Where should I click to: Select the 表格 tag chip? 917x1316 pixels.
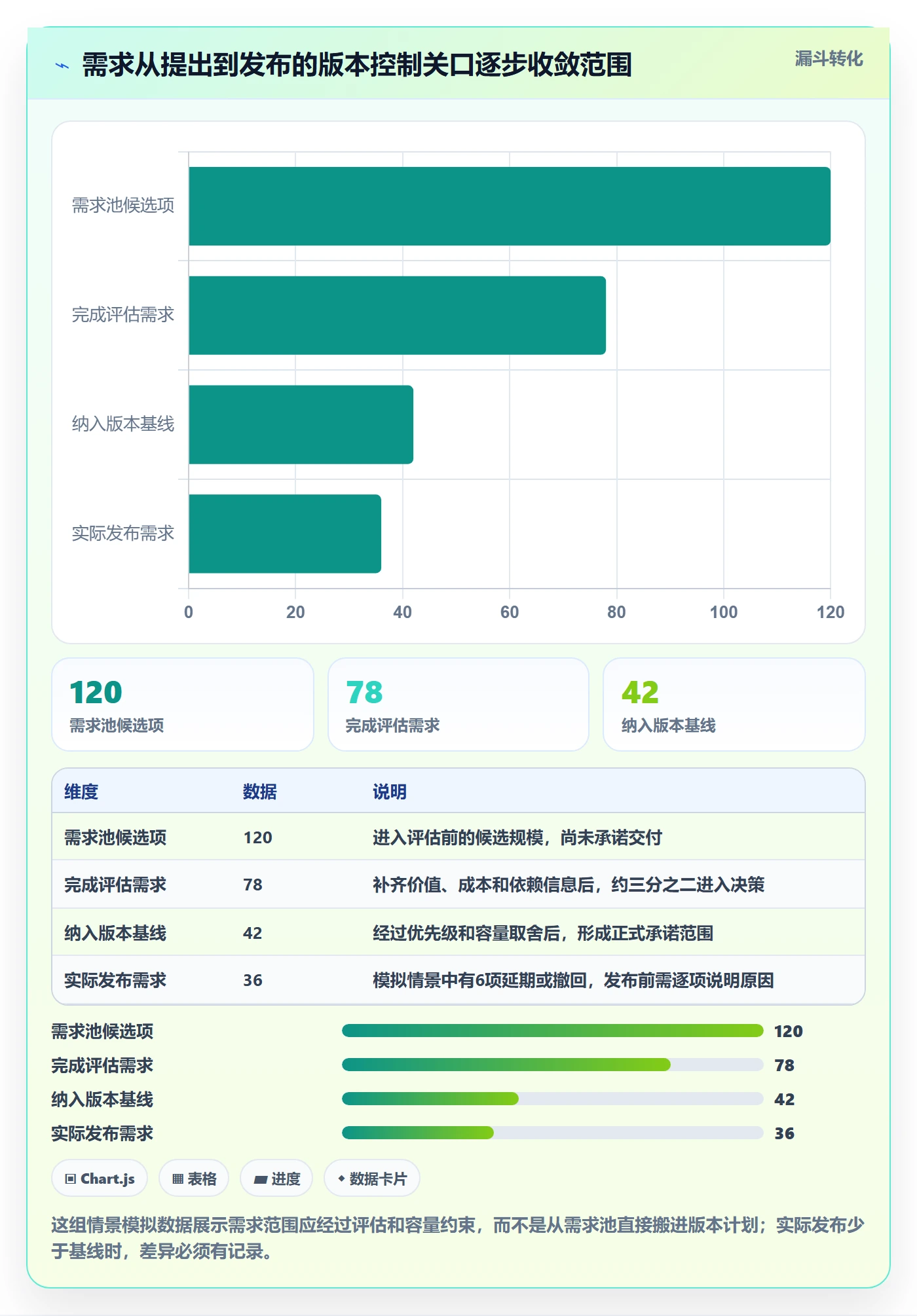[194, 1179]
